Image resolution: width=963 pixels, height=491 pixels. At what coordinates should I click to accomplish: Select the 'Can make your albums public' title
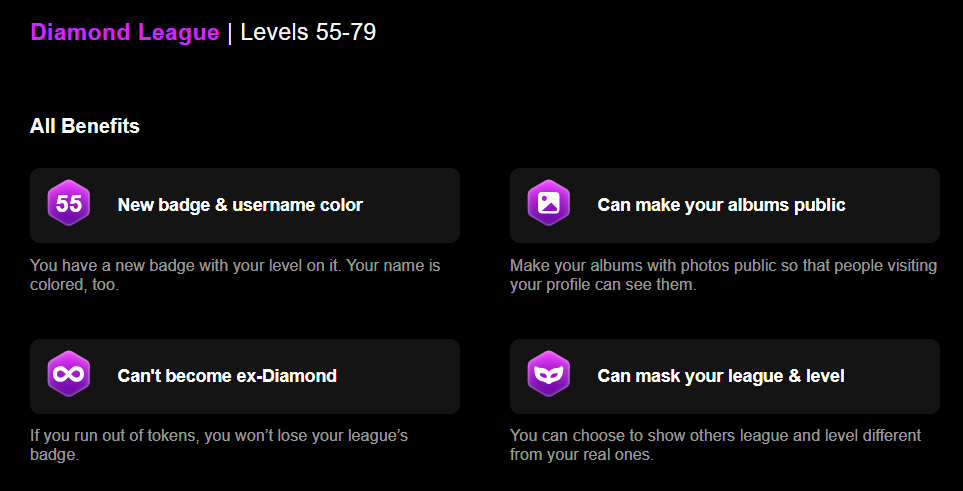pyautogui.click(x=721, y=205)
